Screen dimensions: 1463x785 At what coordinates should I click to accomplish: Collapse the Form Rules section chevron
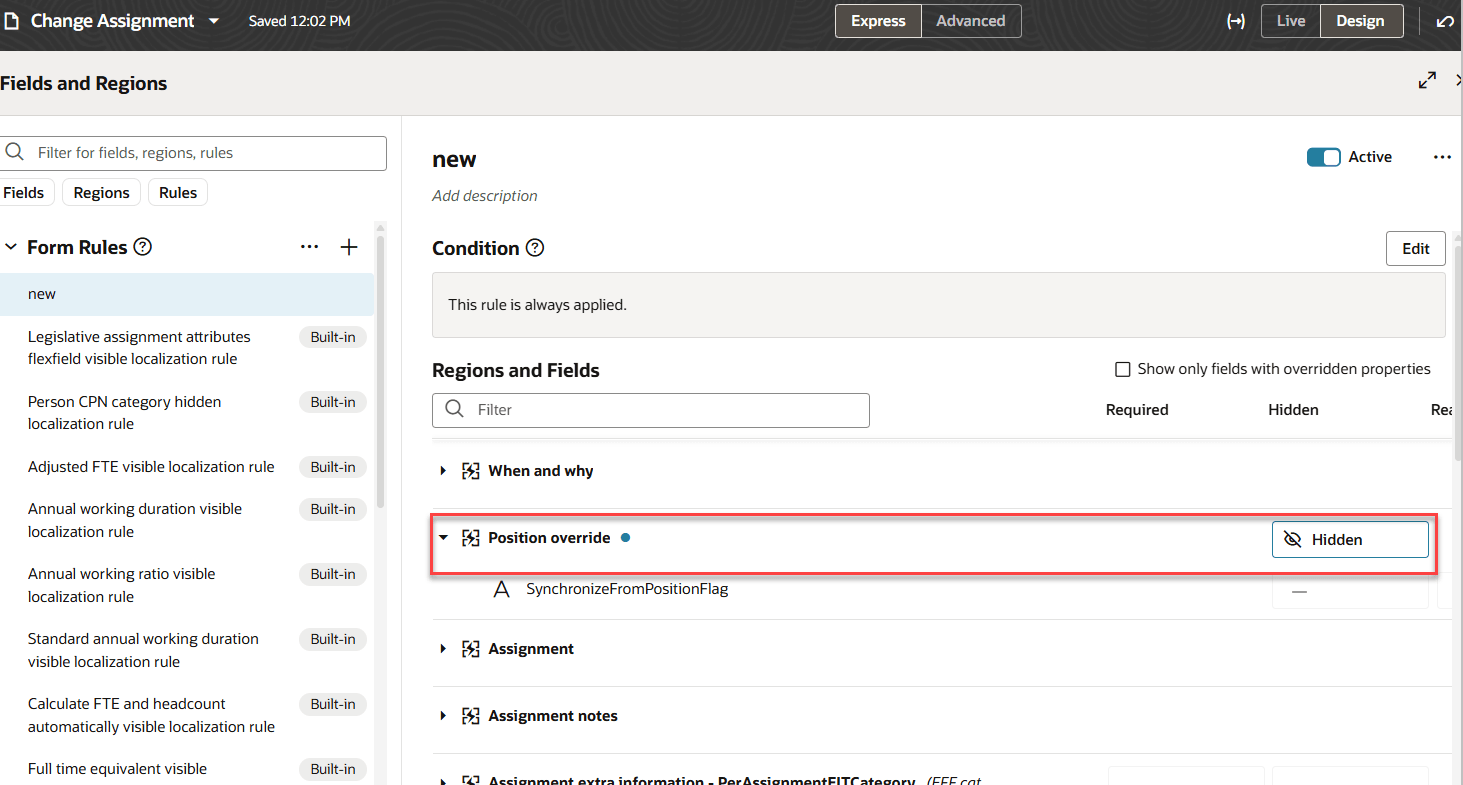(x=11, y=247)
